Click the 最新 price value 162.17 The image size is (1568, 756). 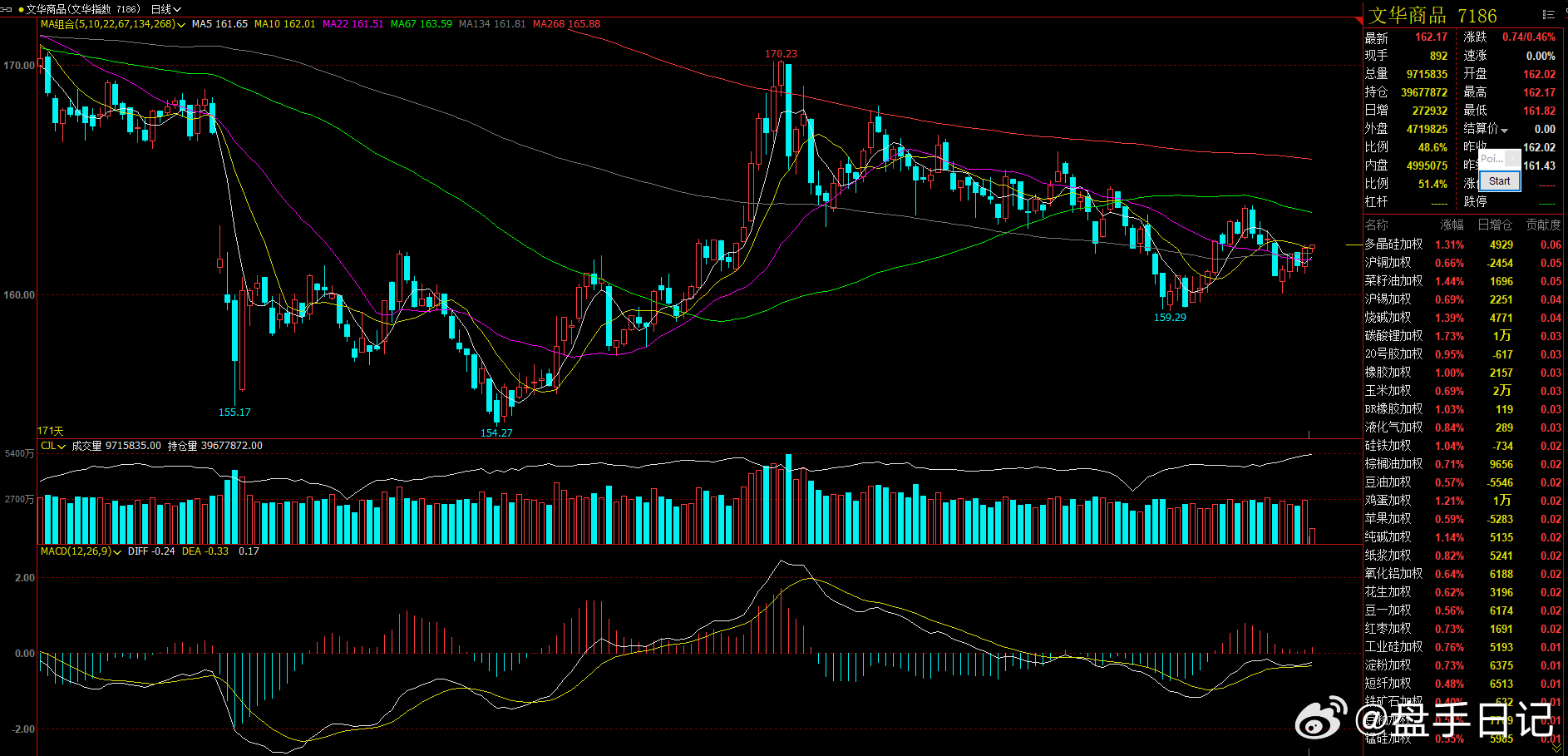coord(1431,37)
